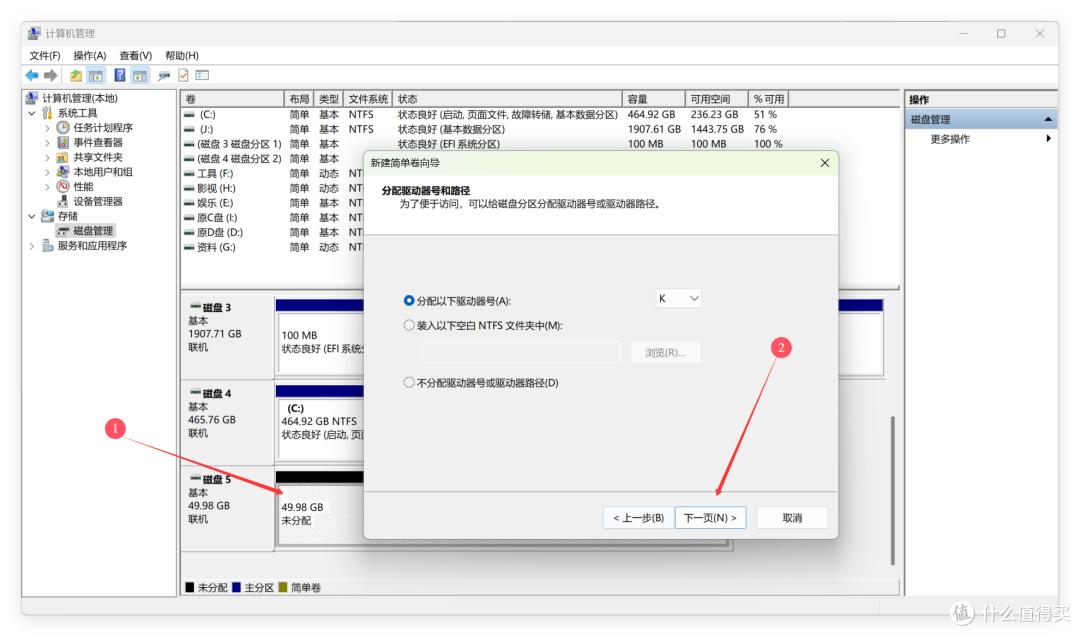Collapse the 系统工具 tree node
The image size is (1080, 636).
(32, 114)
